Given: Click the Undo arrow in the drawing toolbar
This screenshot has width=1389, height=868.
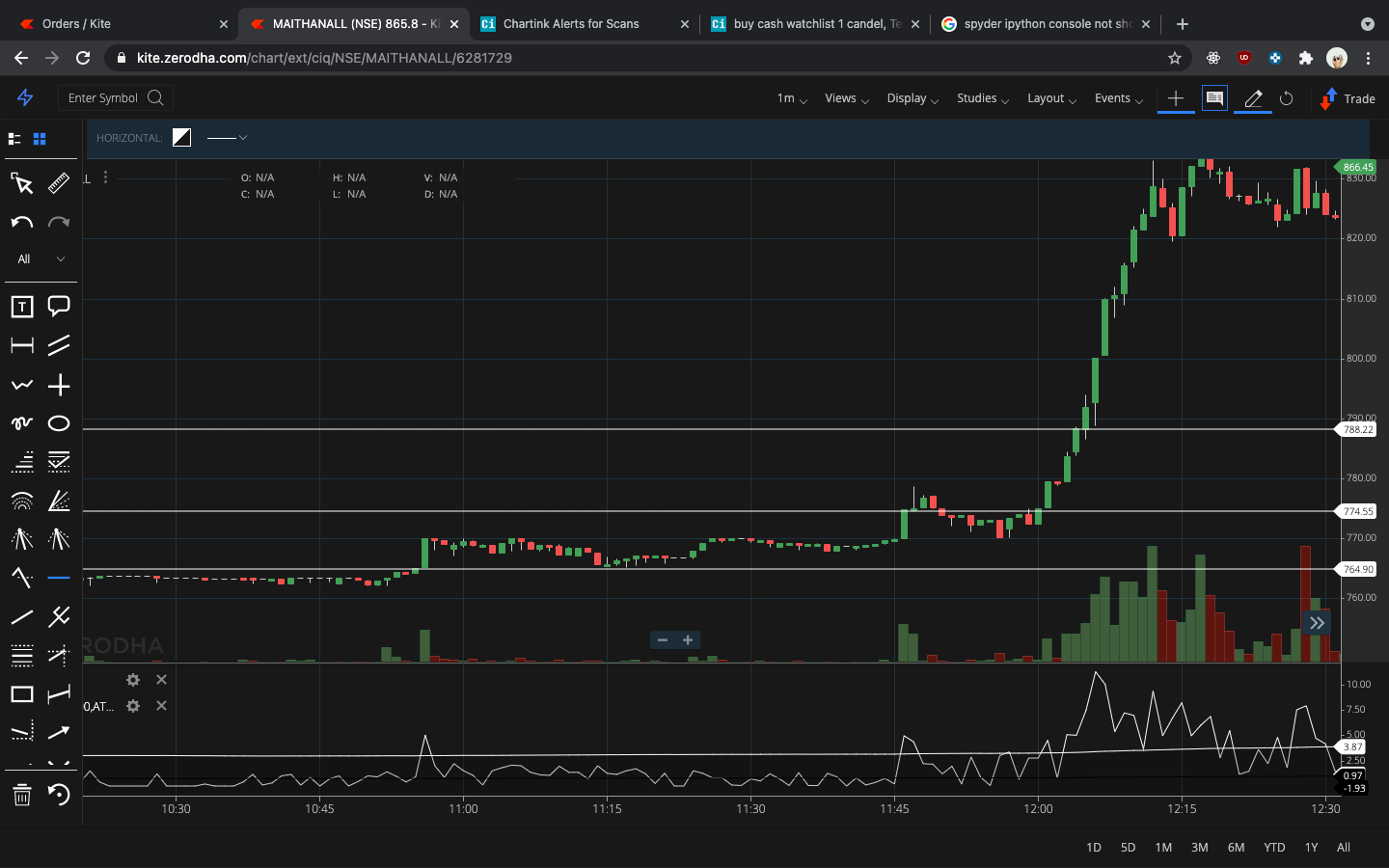Looking at the screenshot, I should (x=21, y=222).
